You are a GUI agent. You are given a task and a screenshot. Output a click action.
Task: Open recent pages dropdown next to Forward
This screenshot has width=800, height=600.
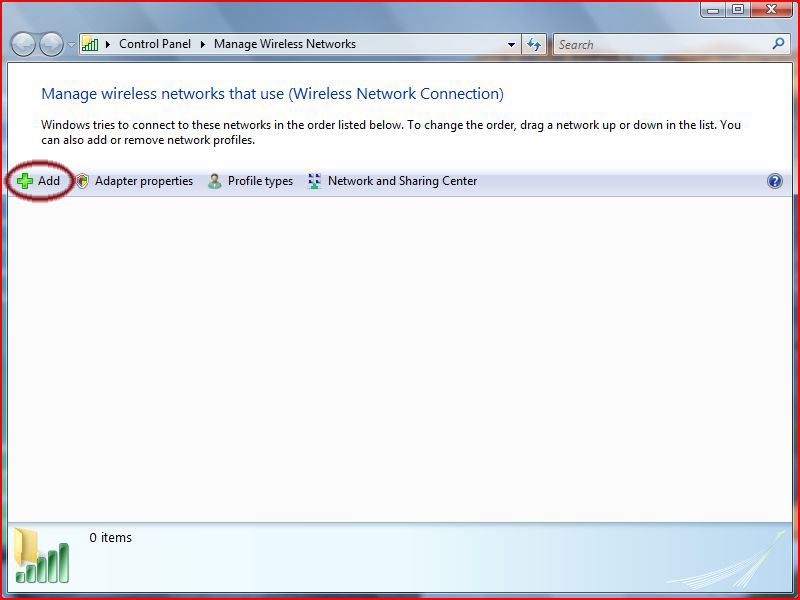pyautogui.click(x=71, y=45)
